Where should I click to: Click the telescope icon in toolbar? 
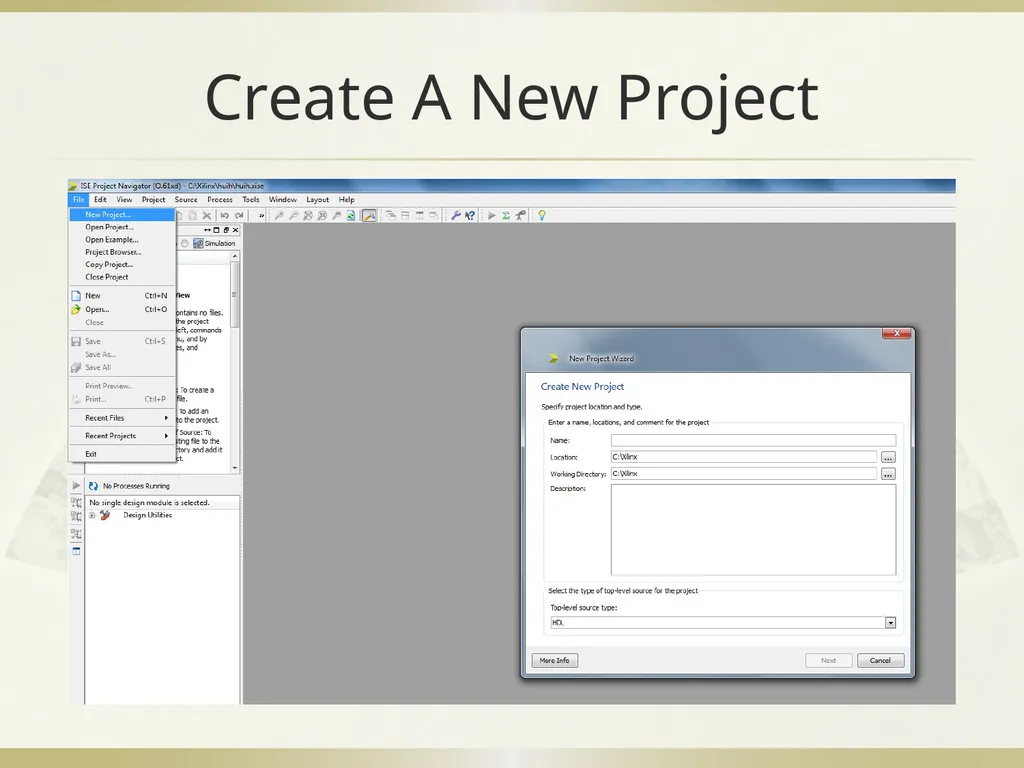pyautogui.click(x=520, y=216)
